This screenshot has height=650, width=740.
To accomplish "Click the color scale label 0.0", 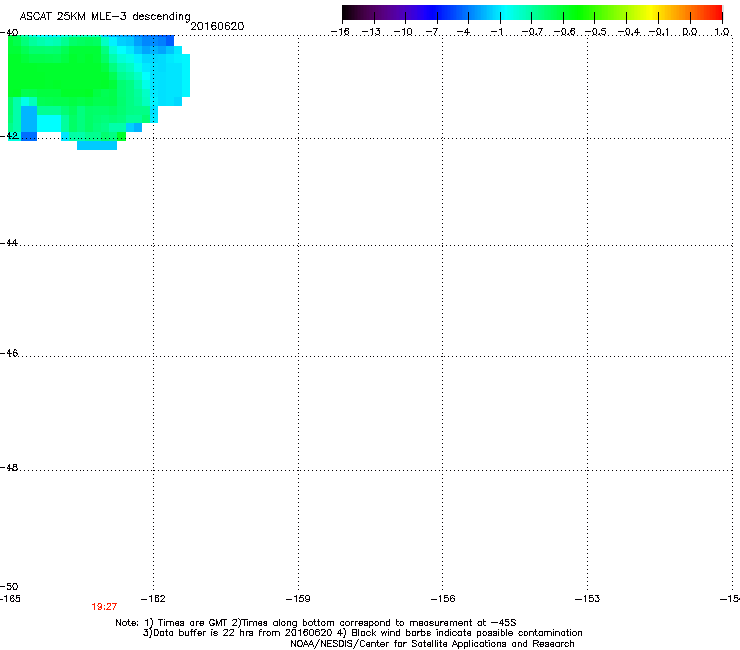I will (690, 32).
